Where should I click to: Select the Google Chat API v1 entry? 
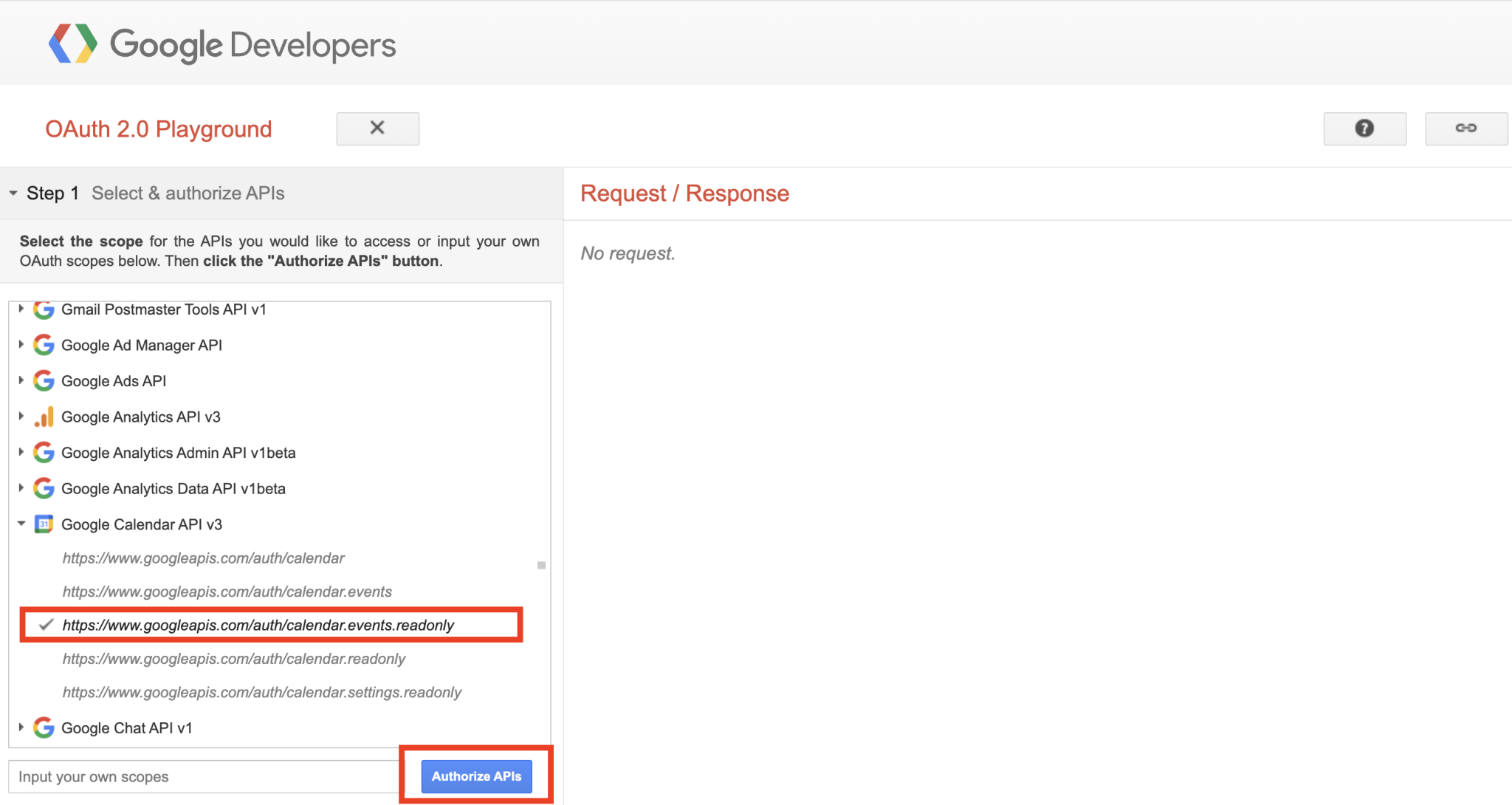(126, 728)
